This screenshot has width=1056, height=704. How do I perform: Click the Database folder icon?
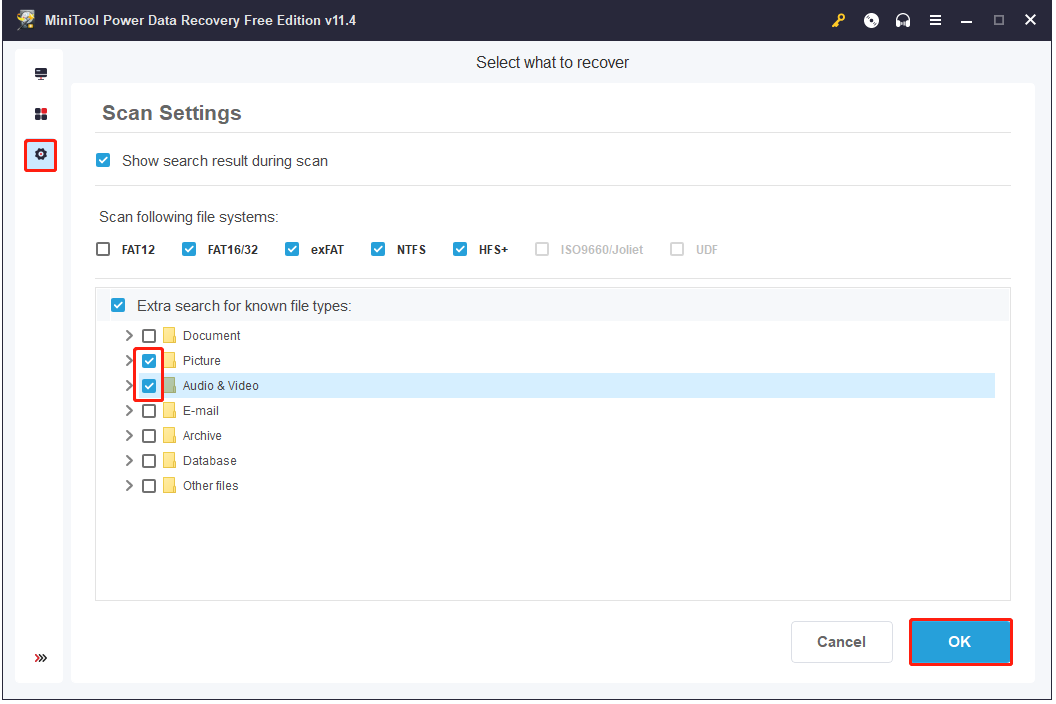pos(170,460)
